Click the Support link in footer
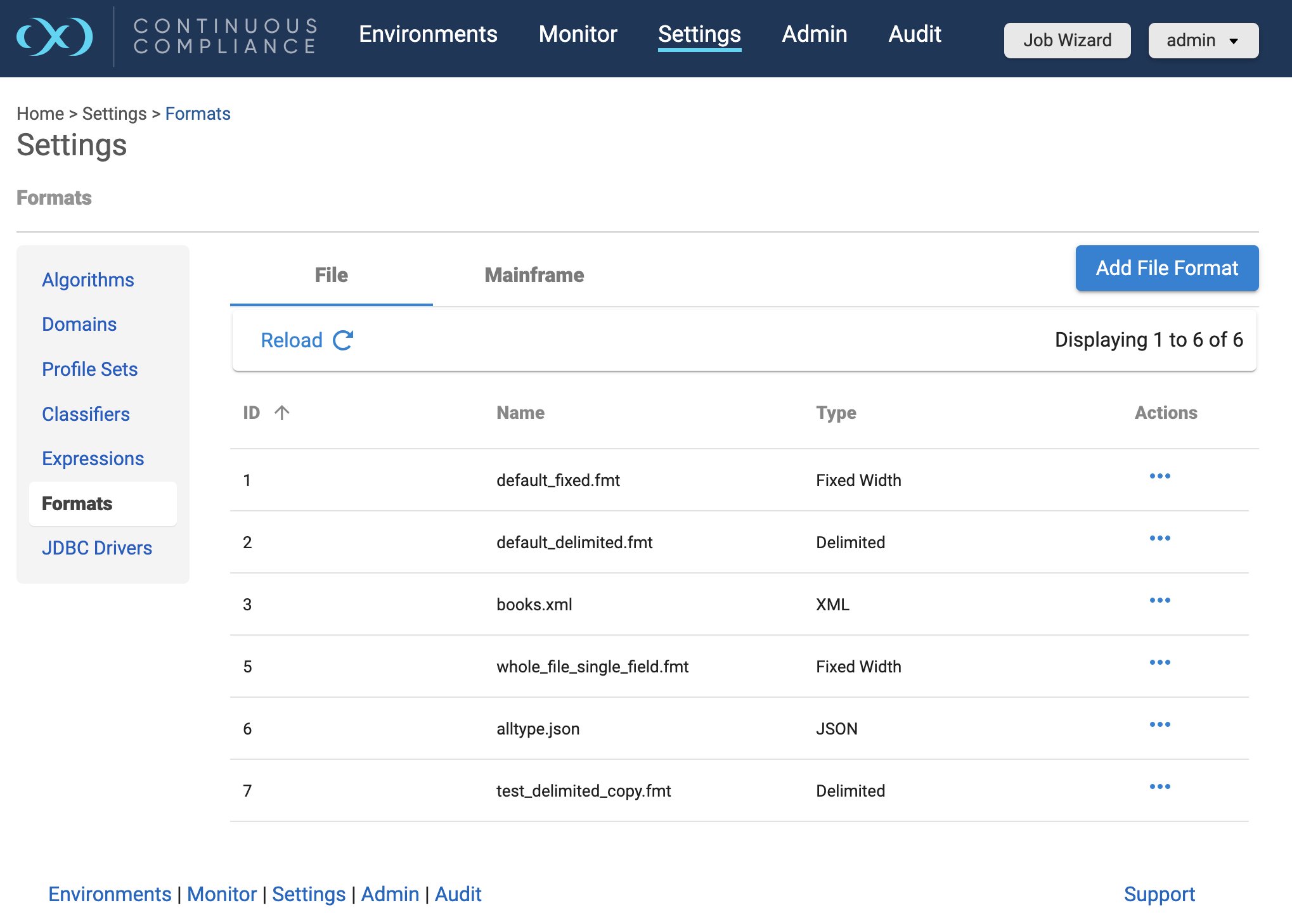Screen dimensions: 1292x924 [x=1159, y=894]
